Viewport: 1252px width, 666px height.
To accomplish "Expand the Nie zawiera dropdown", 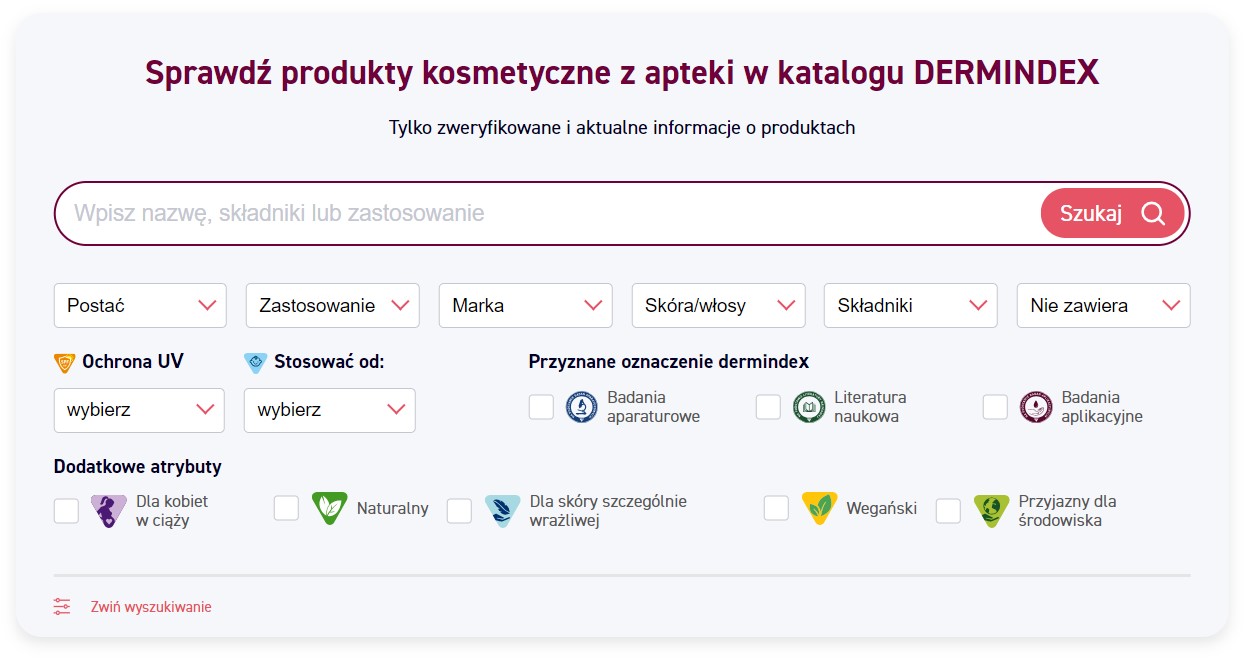I will 1103,305.
